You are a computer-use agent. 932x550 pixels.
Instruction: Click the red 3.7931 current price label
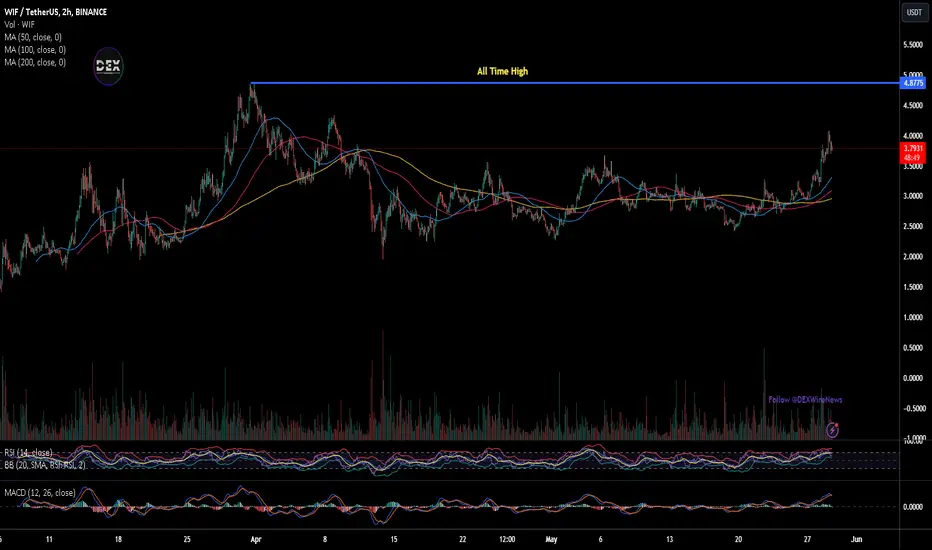tap(913, 153)
